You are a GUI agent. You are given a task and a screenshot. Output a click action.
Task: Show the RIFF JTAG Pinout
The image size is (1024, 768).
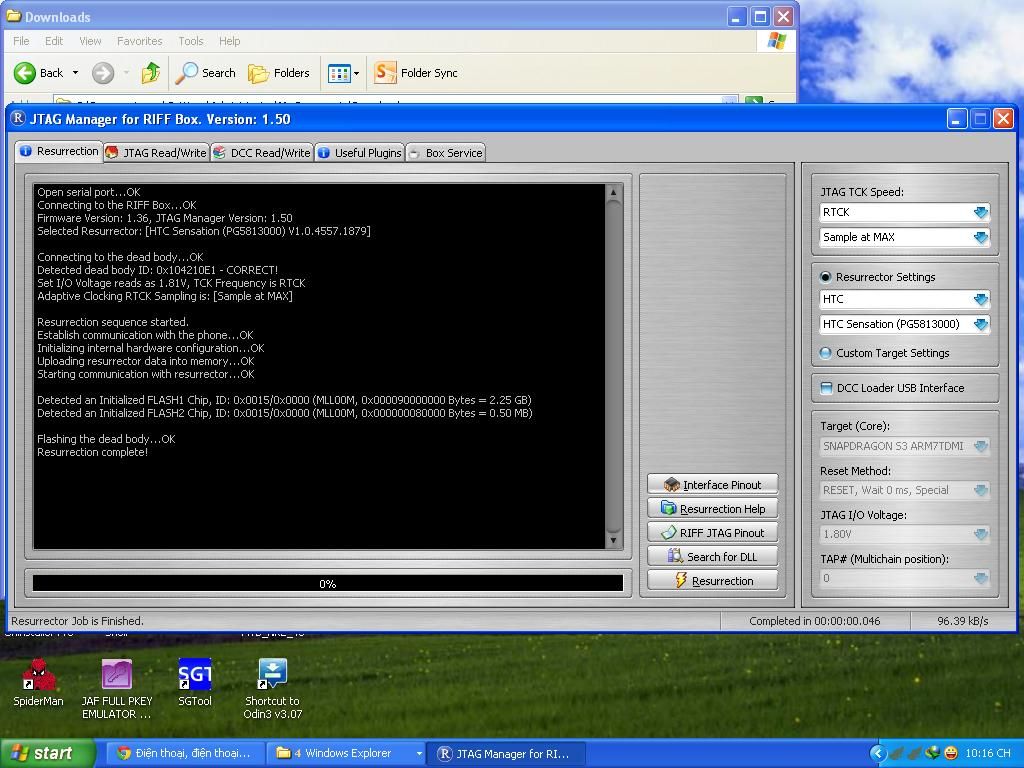pos(712,533)
